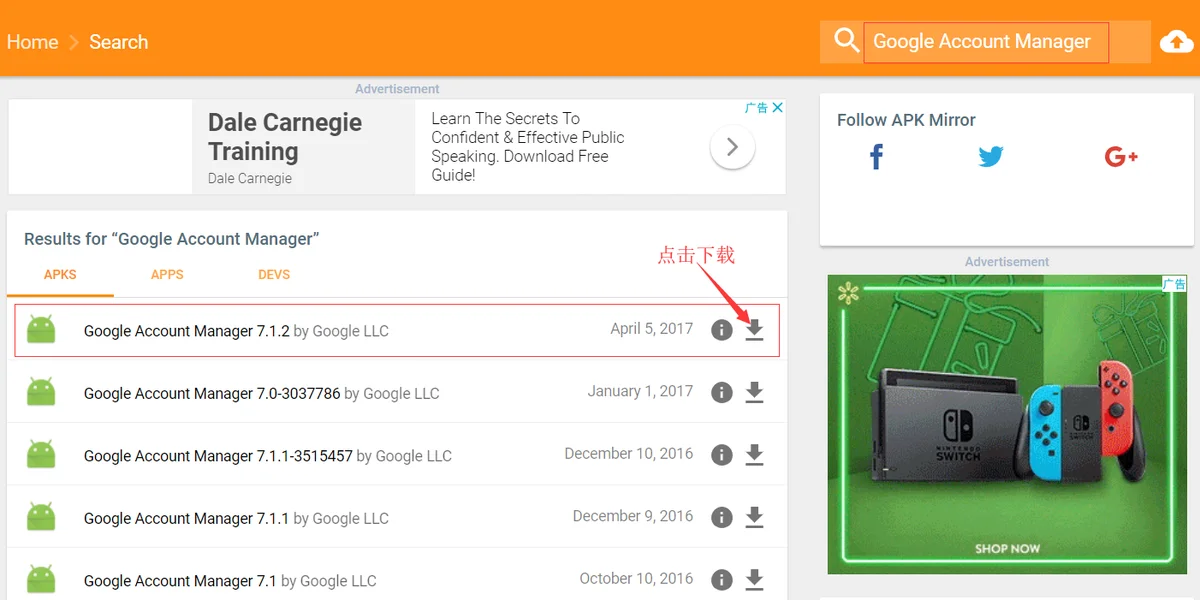
Task: Switch to the APKS tab
Action: (x=60, y=274)
